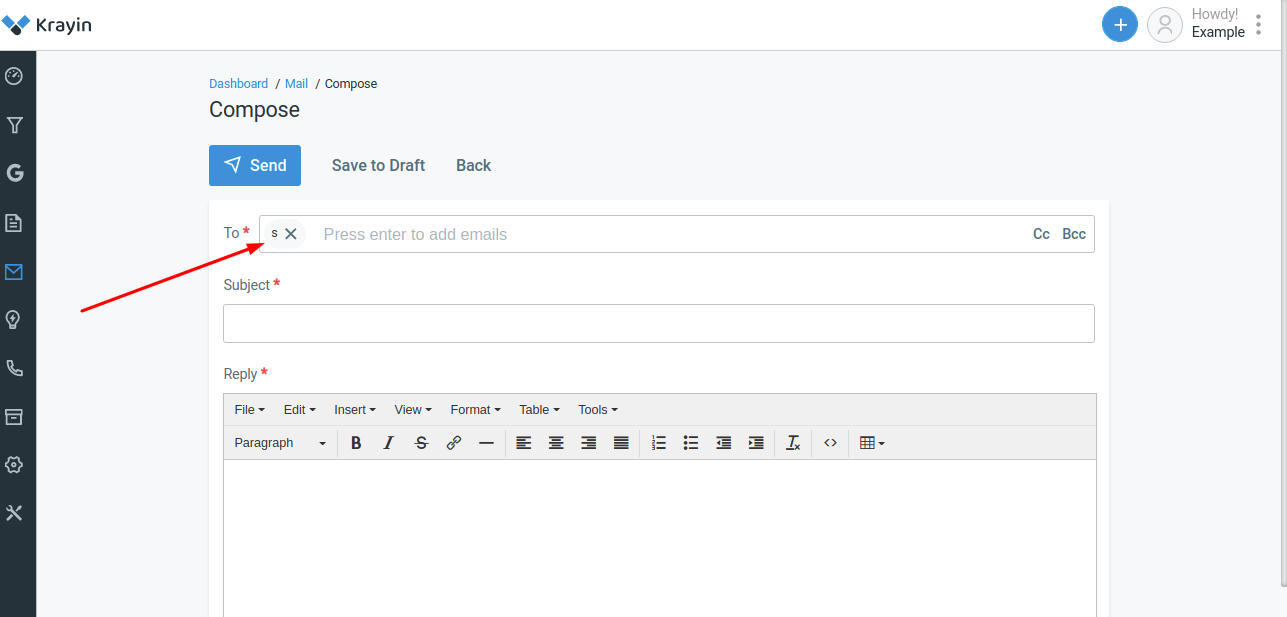Enable strikethrough text formatting

point(421,442)
